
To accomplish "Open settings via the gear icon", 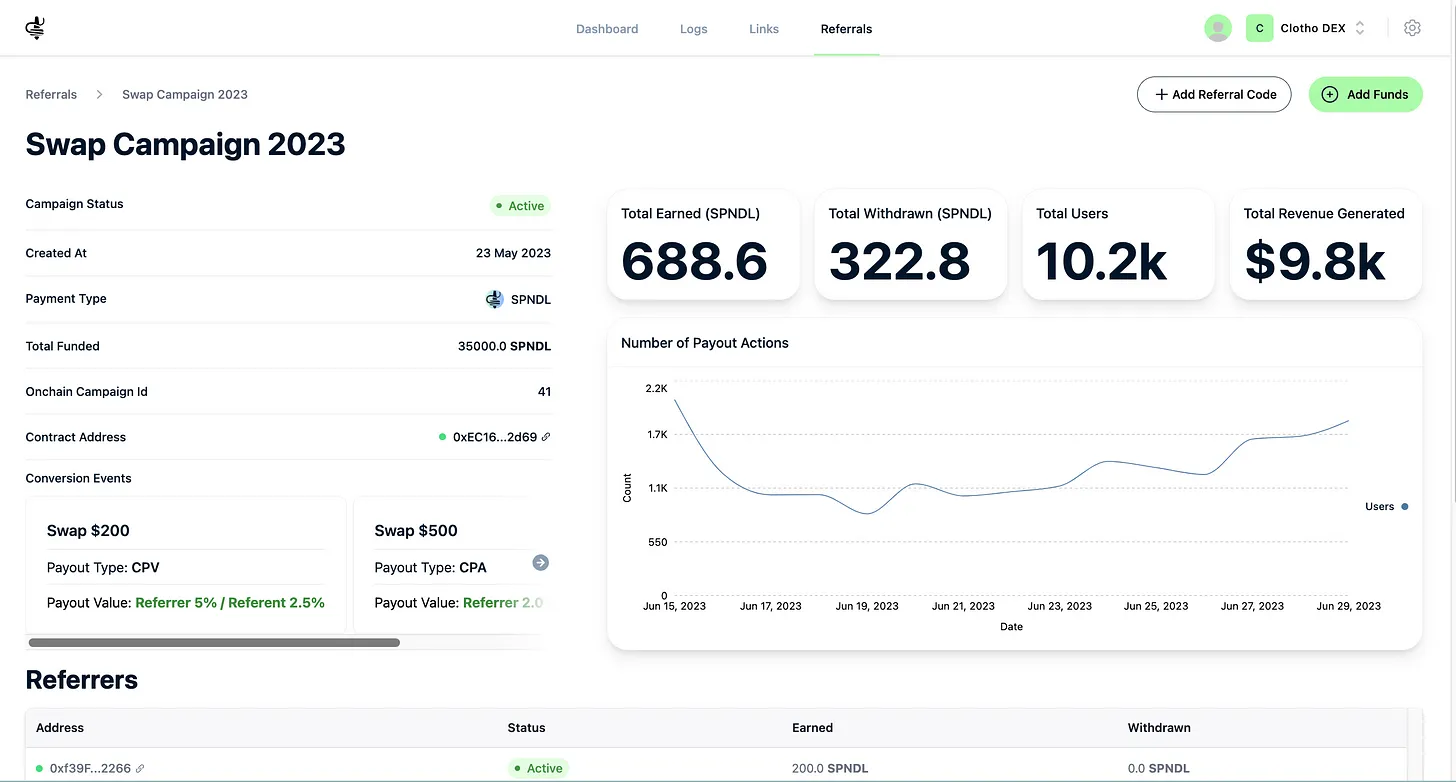I will click(1412, 28).
